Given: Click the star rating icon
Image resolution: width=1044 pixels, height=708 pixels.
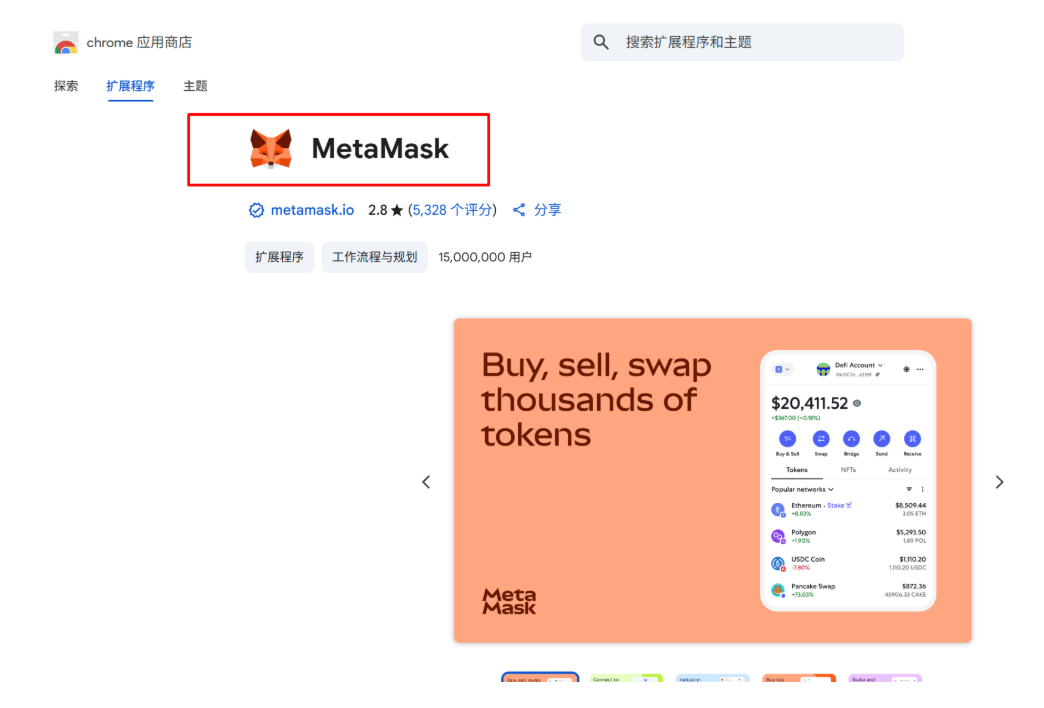Looking at the screenshot, I should [397, 210].
